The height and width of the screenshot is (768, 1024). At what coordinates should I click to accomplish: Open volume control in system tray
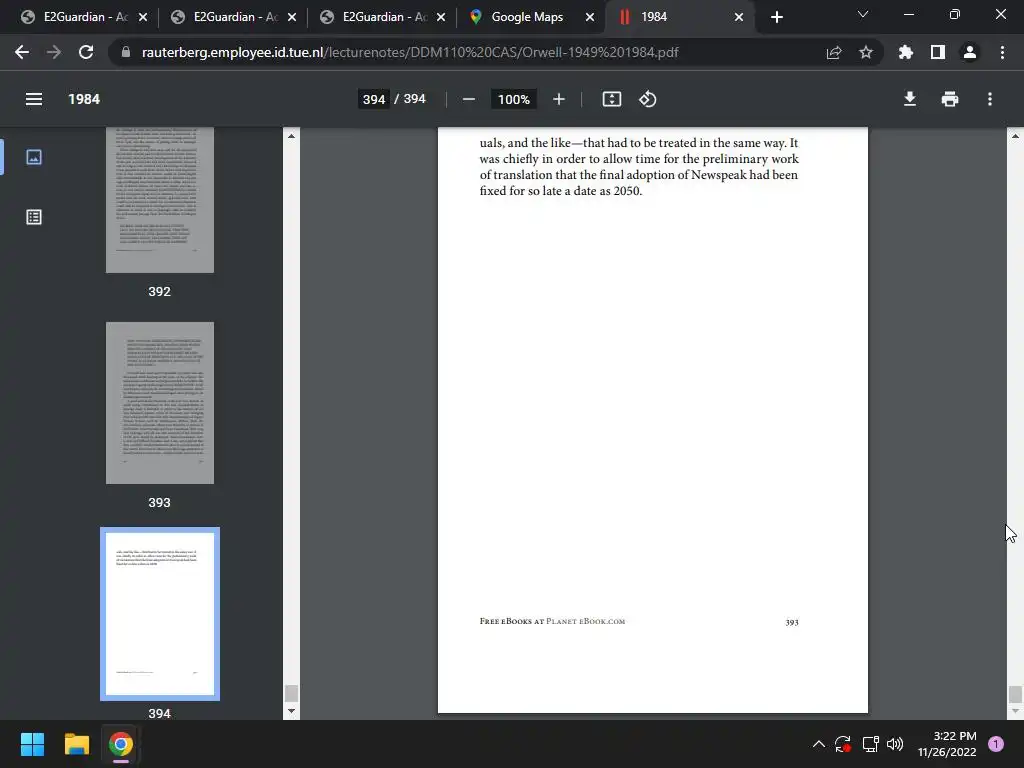tap(895, 744)
